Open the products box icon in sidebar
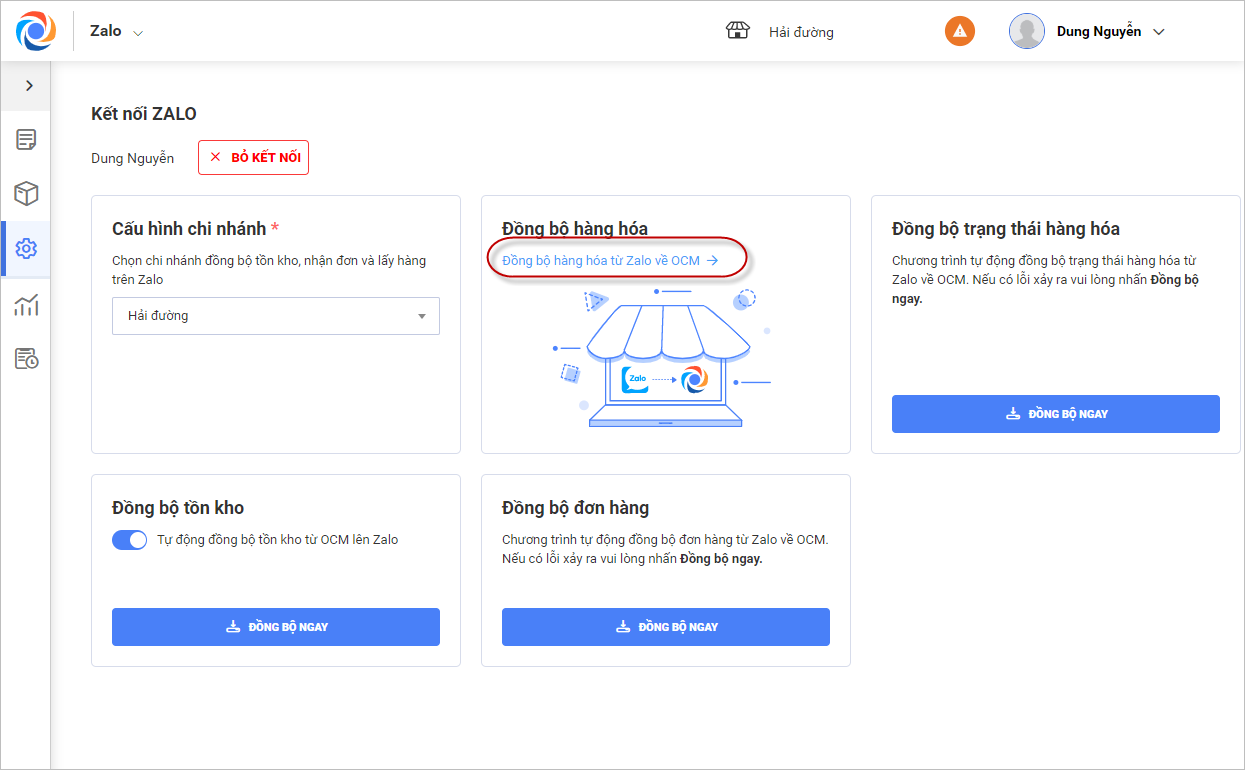The height and width of the screenshot is (770, 1245). pos(26,194)
